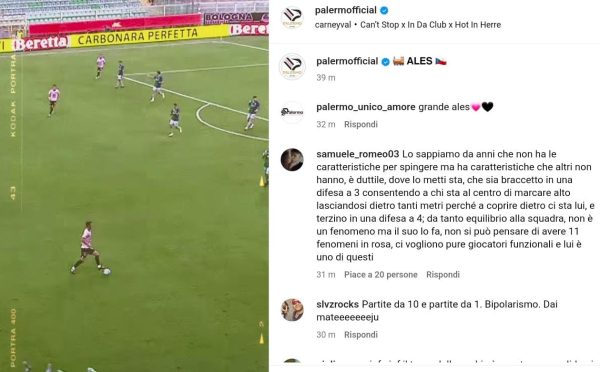Open palermofficial username in post header

click(346, 10)
